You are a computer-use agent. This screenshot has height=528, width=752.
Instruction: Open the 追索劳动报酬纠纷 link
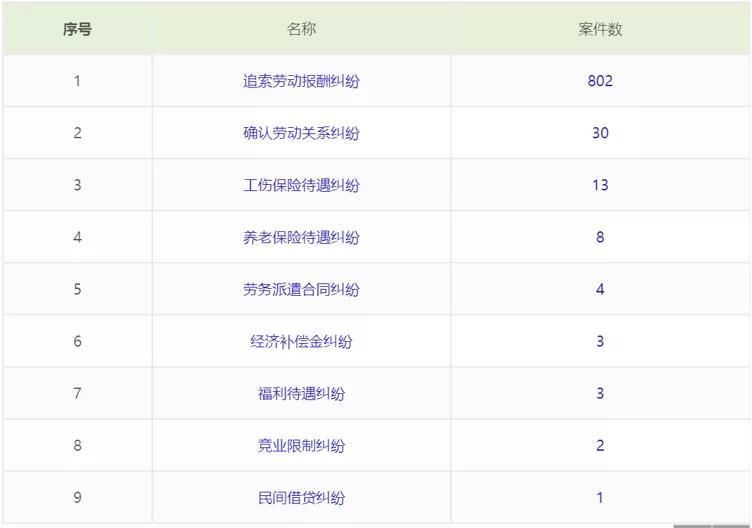point(301,81)
